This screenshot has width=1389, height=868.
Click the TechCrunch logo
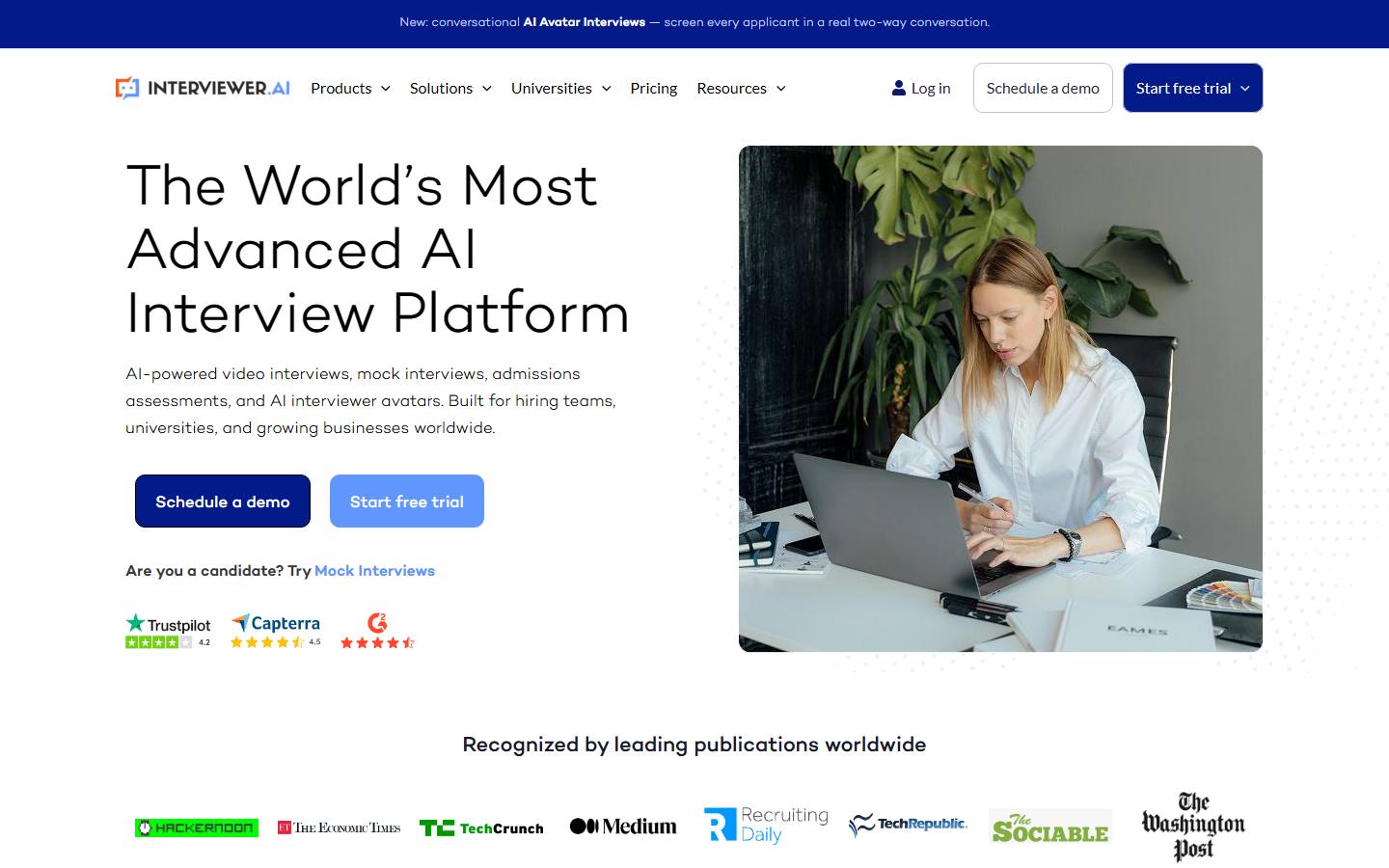point(481,827)
